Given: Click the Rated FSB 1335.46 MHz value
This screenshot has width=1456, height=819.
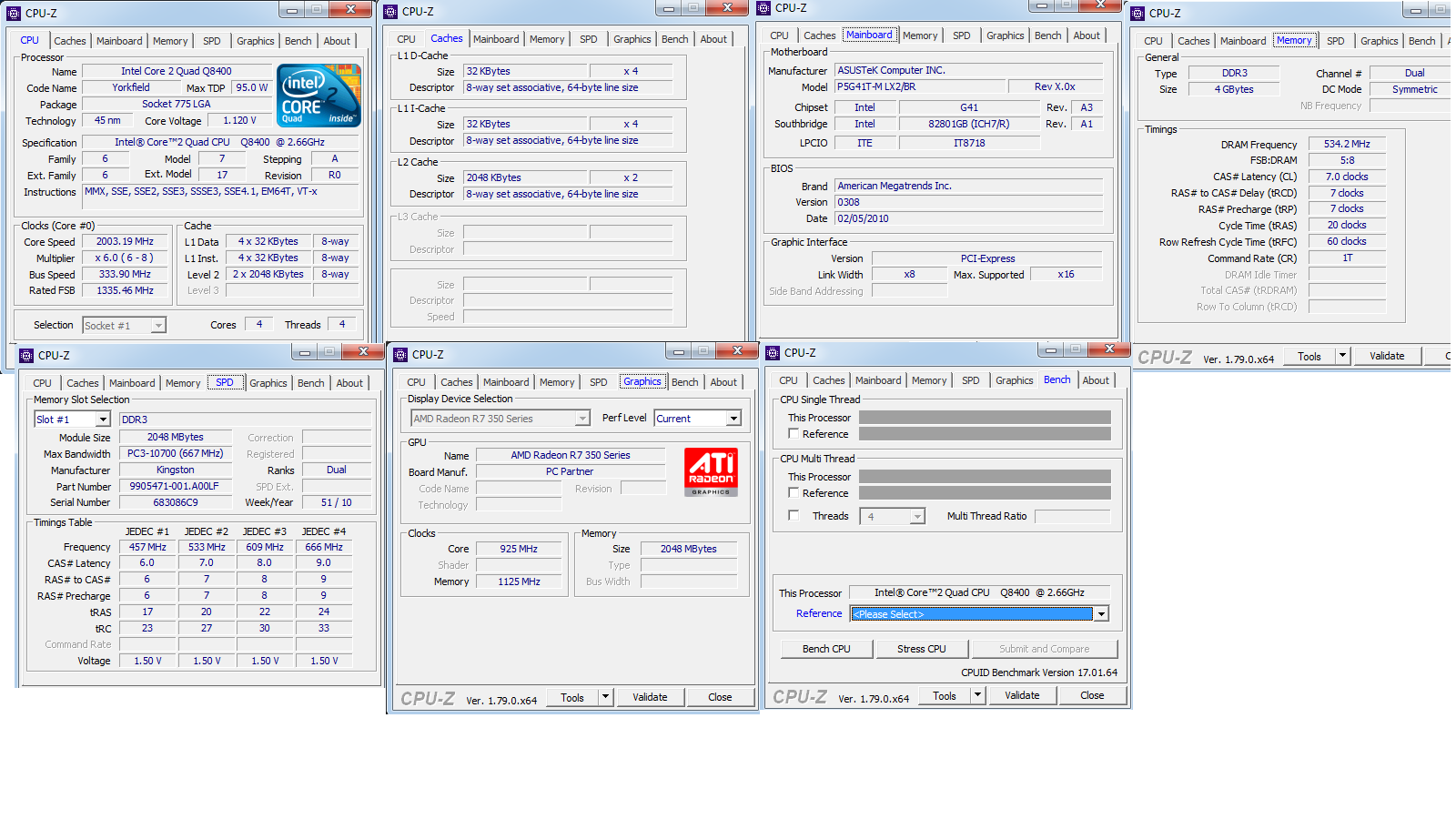Looking at the screenshot, I should point(125,290).
